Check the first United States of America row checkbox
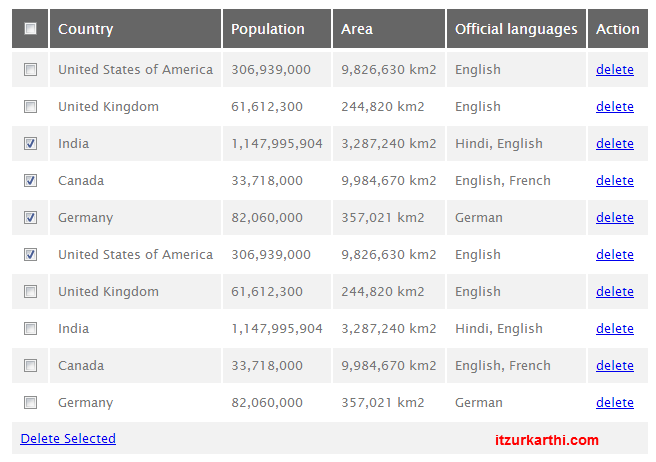 [x=30, y=70]
